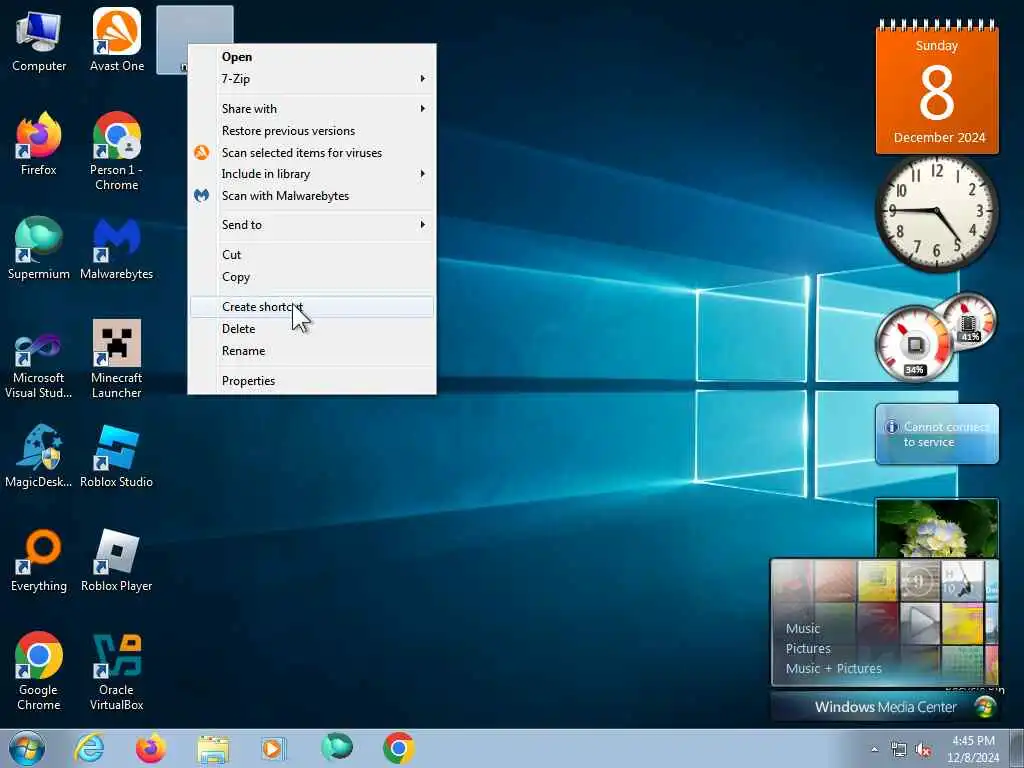
Task: Choose Scan selected items for viruses
Action: [x=312, y=152]
